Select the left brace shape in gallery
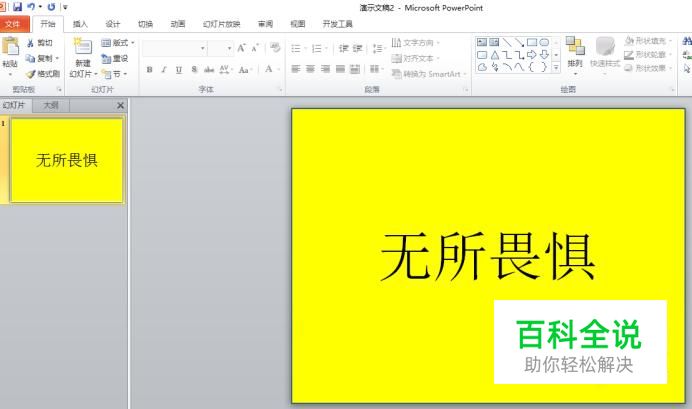 (532, 67)
